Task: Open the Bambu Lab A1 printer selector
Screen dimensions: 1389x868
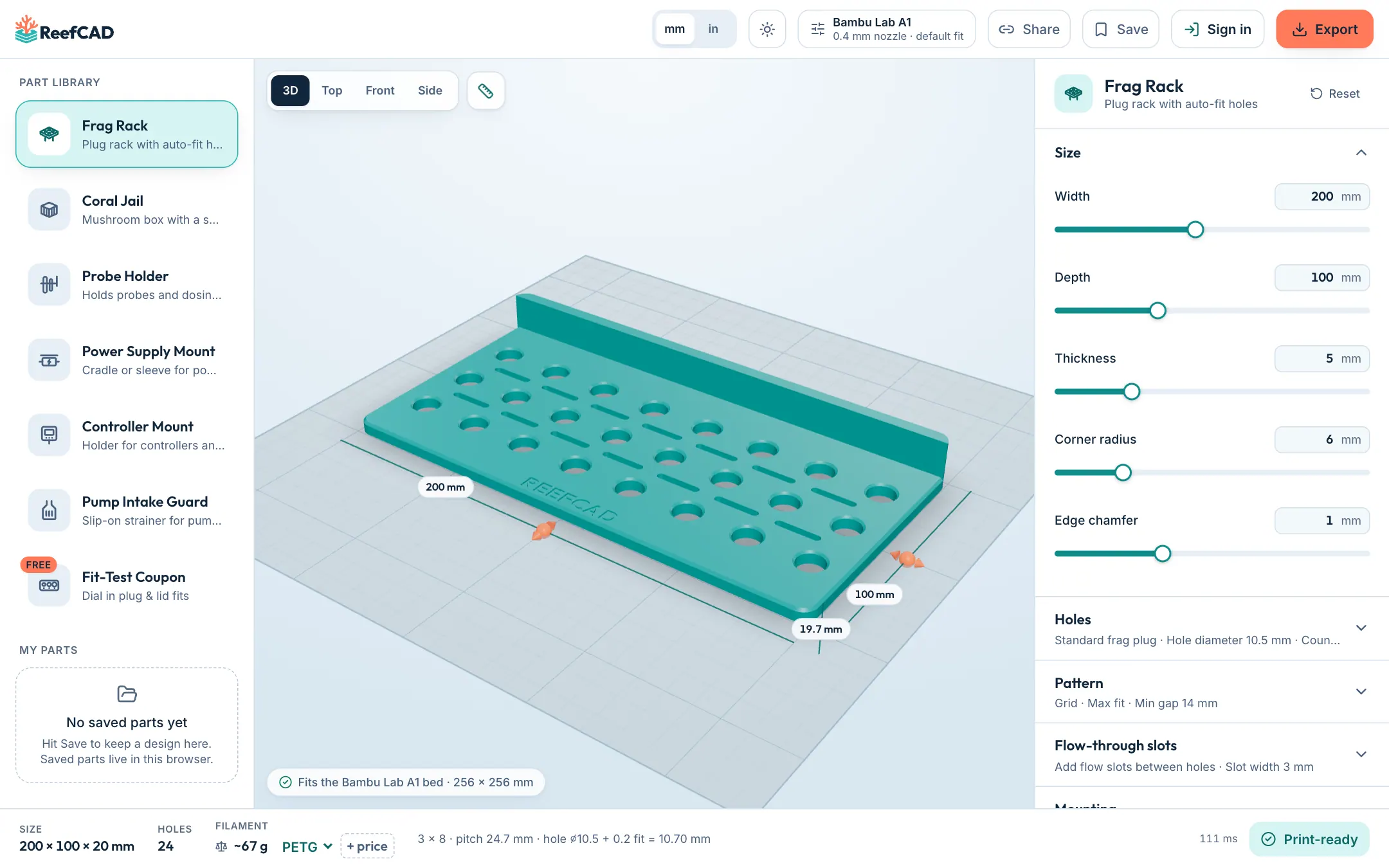Action: (887, 29)
